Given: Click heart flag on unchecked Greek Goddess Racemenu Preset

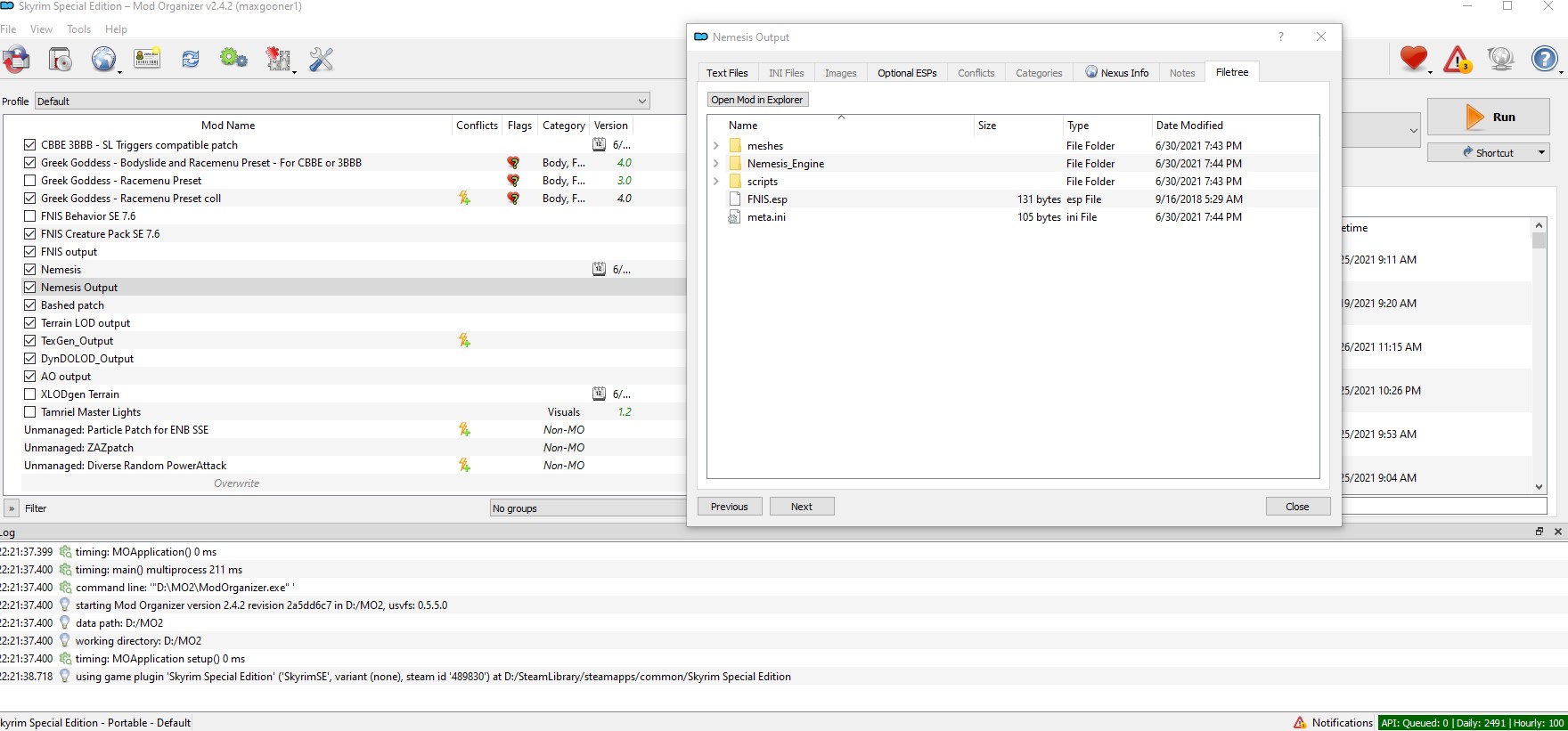Looking at the screenshot, I should point(513,181).
